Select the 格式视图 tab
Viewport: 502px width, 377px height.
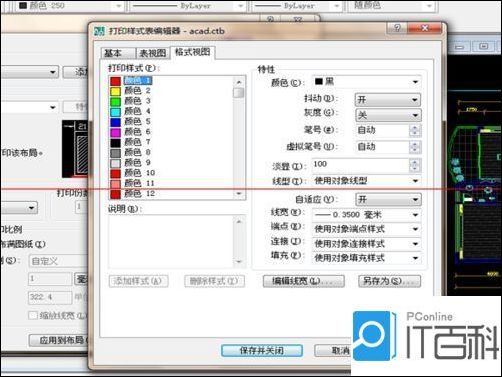click(193, 52)
